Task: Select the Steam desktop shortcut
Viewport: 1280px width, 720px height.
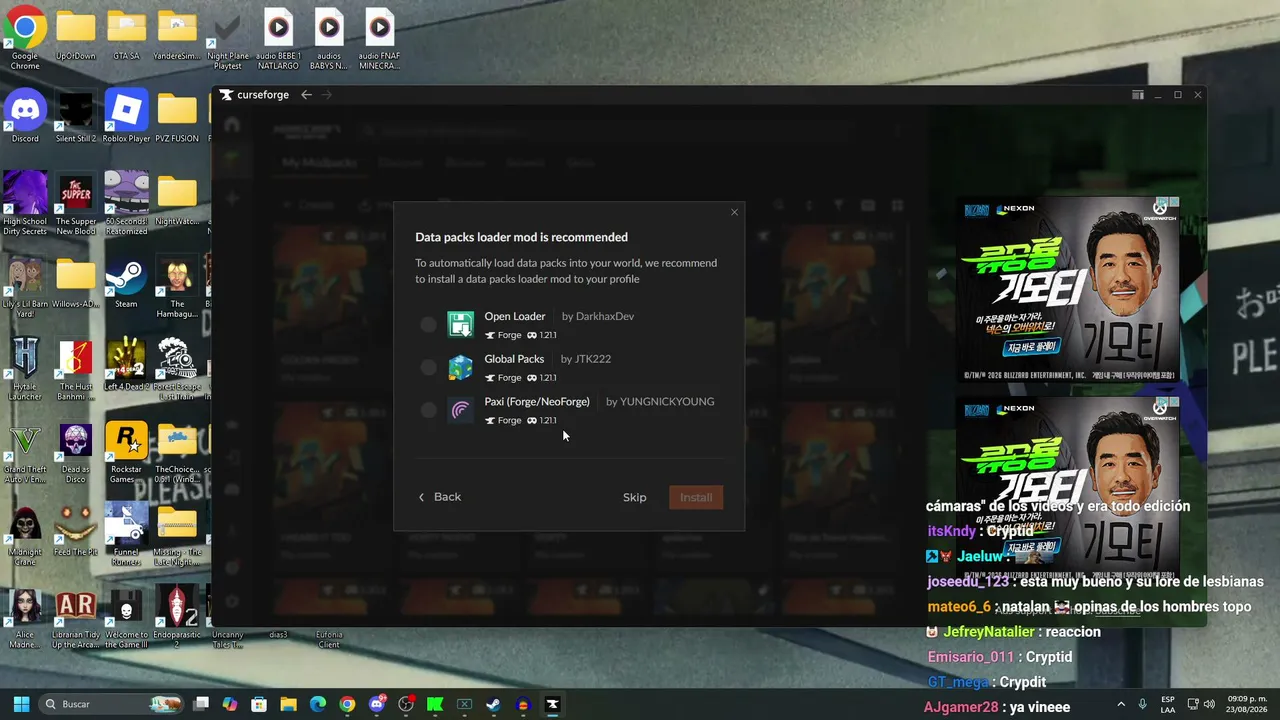Action: [126, 283]
